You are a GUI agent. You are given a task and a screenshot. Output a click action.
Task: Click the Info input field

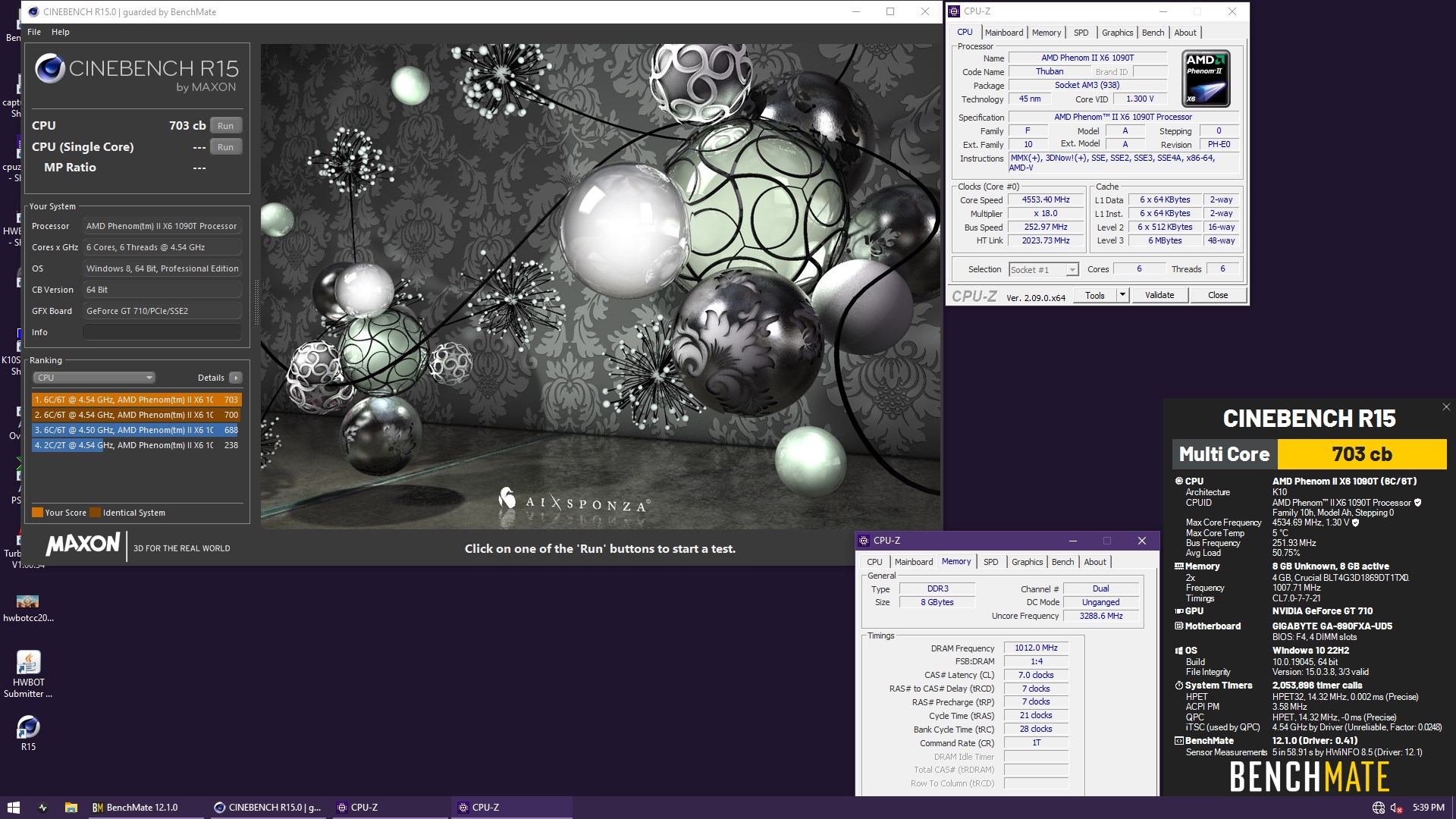click(162, 332)
